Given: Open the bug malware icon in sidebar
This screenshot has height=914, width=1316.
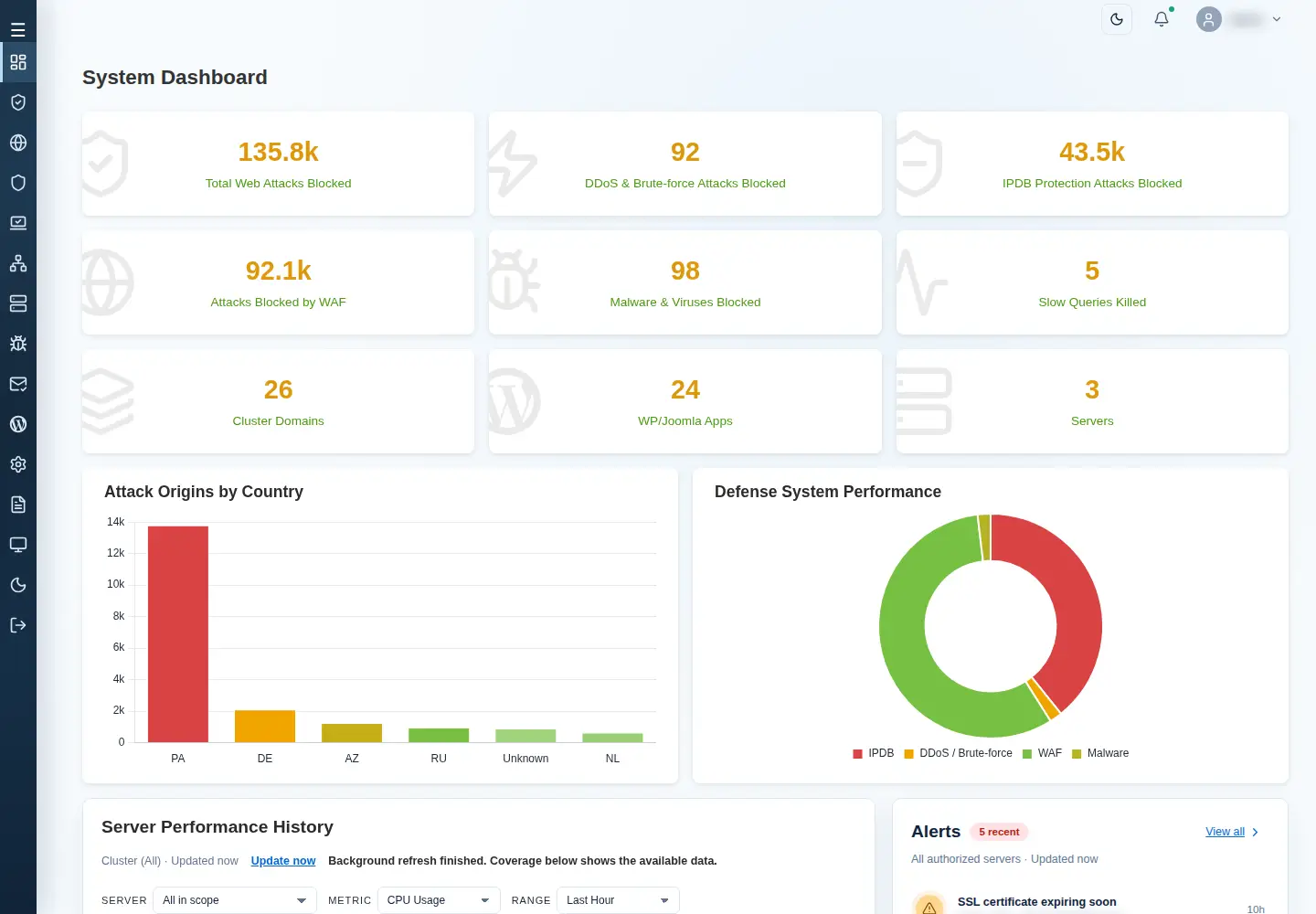Looking at the screenshot, I should [18, 344].
